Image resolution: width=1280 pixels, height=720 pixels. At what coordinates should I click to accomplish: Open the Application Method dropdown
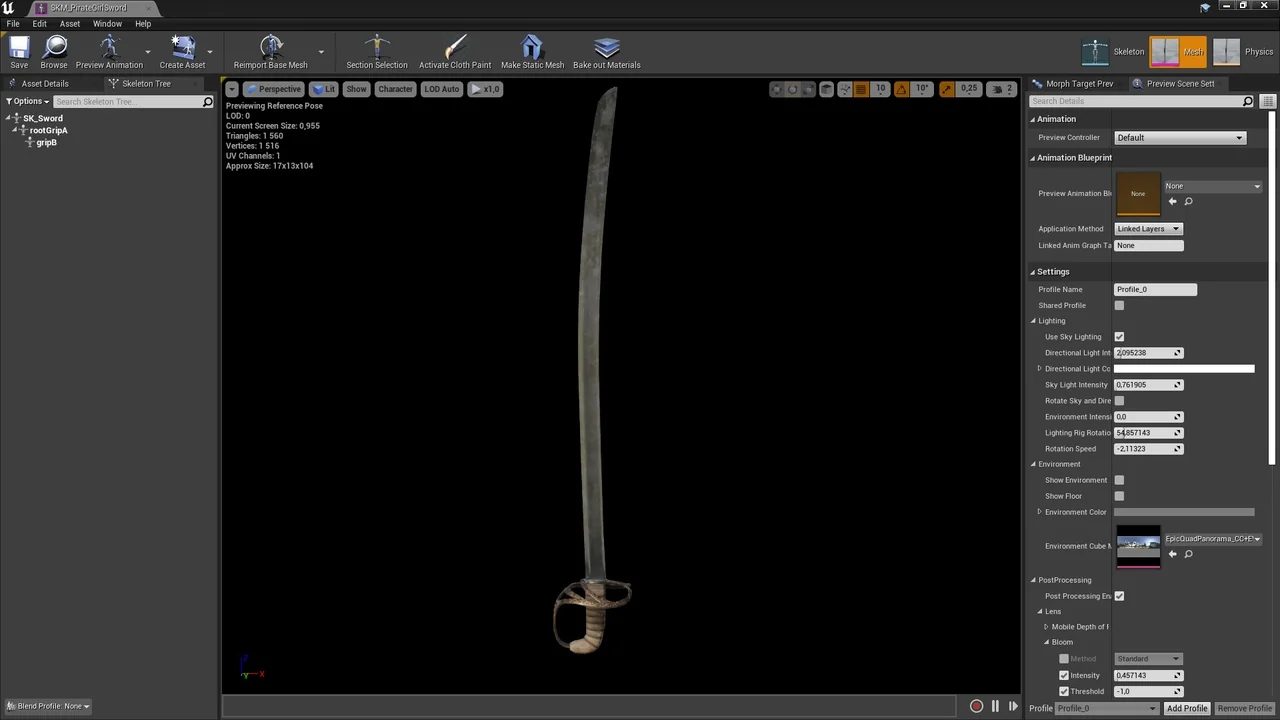[x=1147, y=228]
